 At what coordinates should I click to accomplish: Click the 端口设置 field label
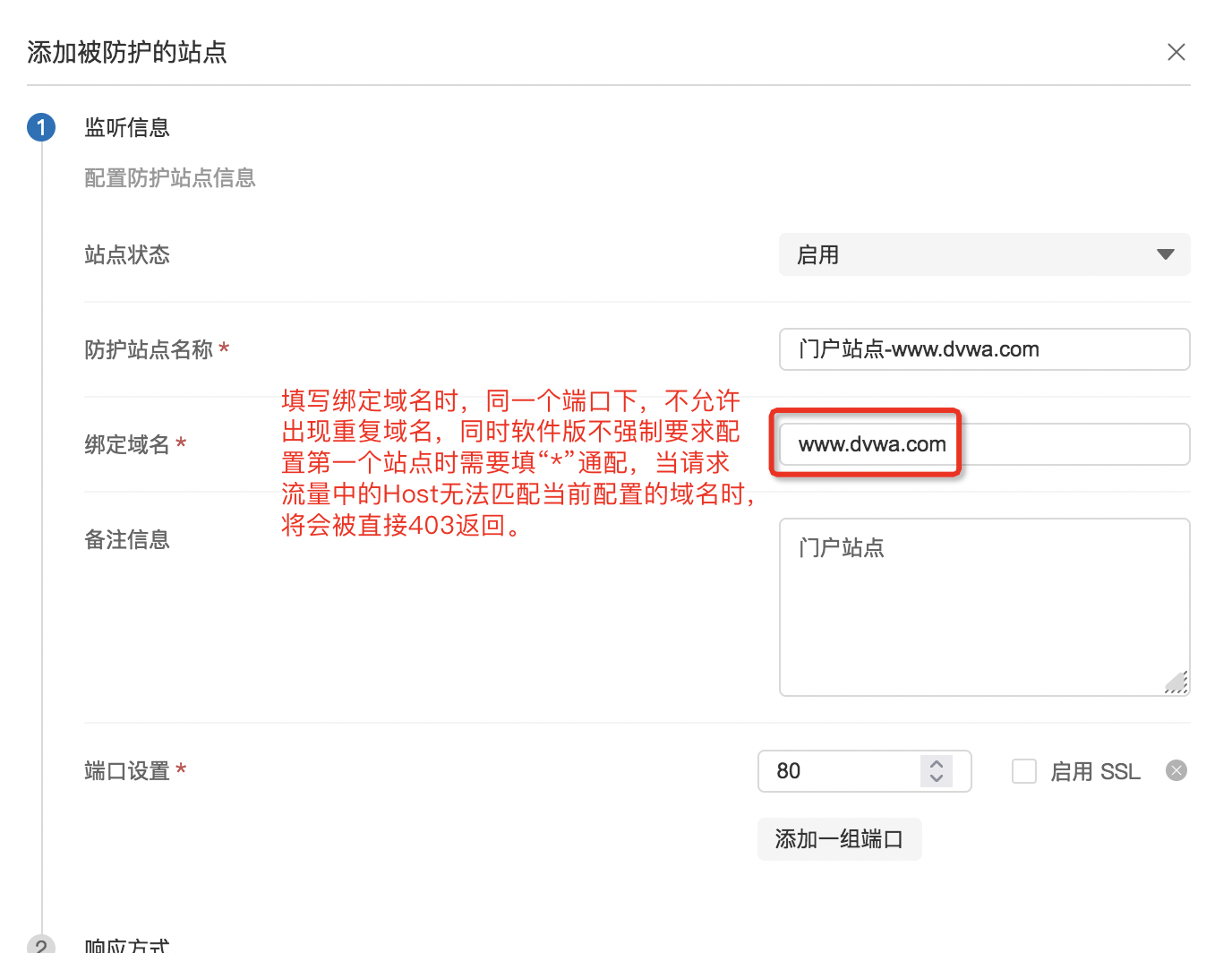(x=127, y=771)
